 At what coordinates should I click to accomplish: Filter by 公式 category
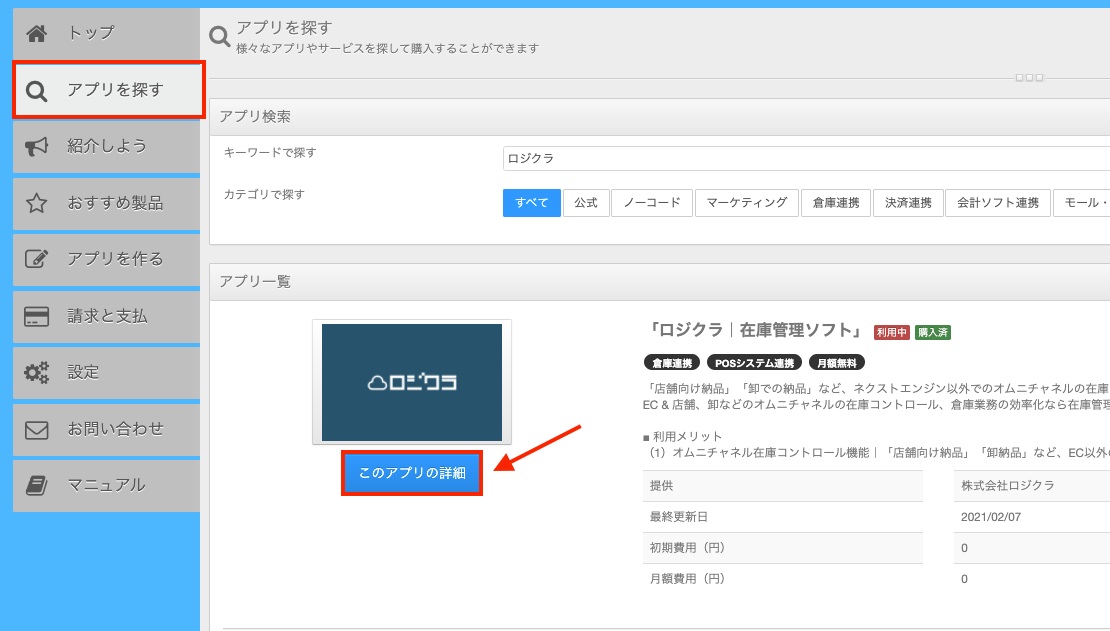pos(586,203)
